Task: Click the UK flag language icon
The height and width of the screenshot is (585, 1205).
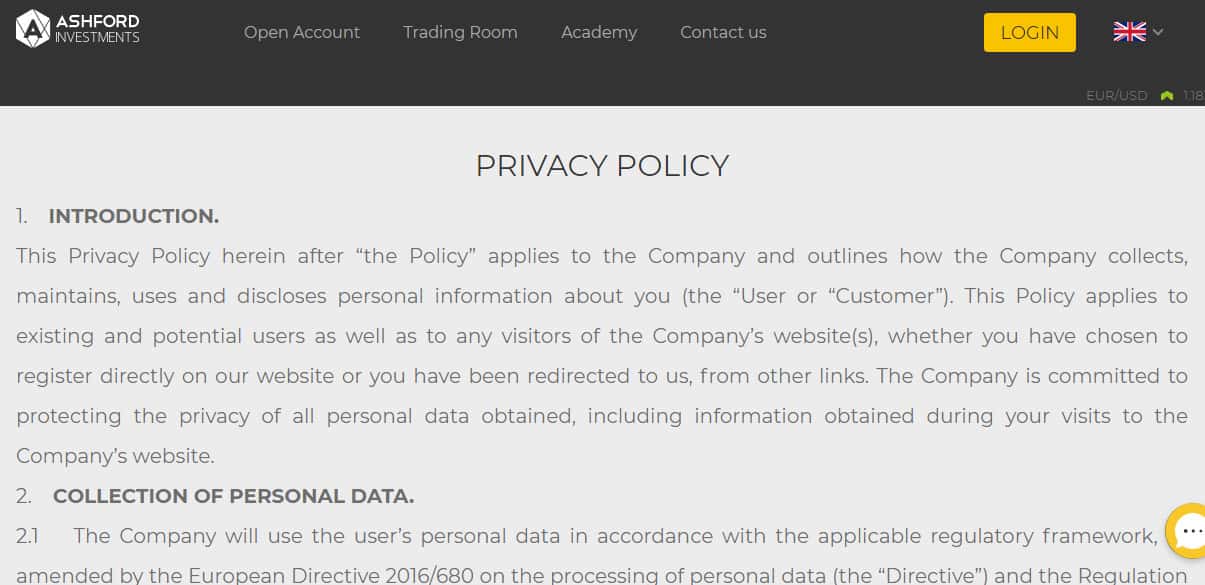Action: (1129, 32)
